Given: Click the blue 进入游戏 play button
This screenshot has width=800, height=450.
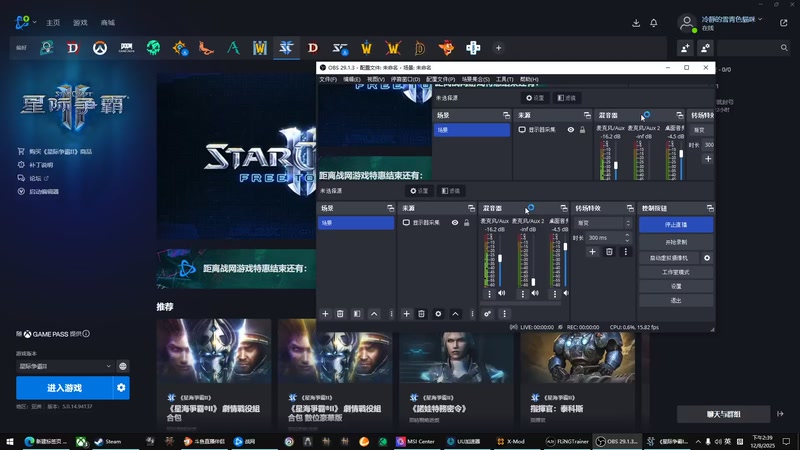Looking at the screenshot, I should (64, 388).
